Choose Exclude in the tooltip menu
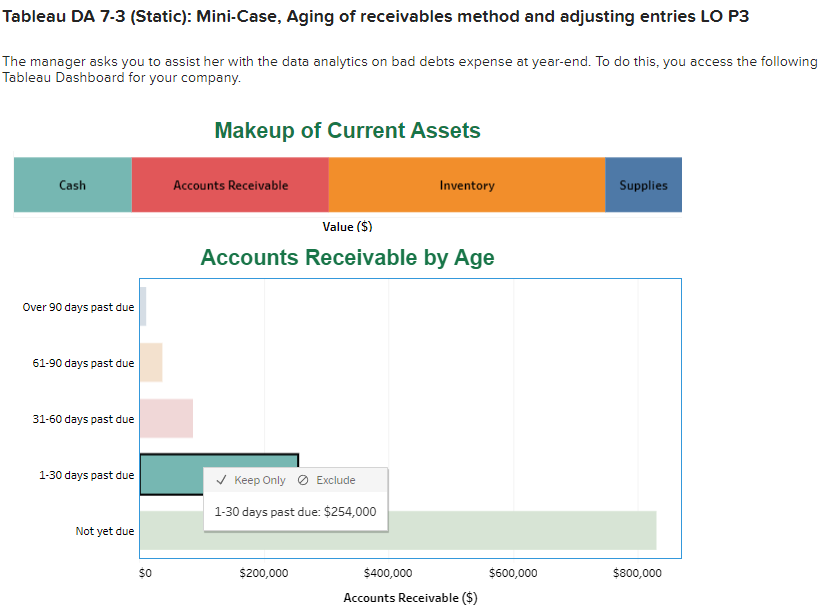This screenshot has height=615, width=837. coord(326,480)
